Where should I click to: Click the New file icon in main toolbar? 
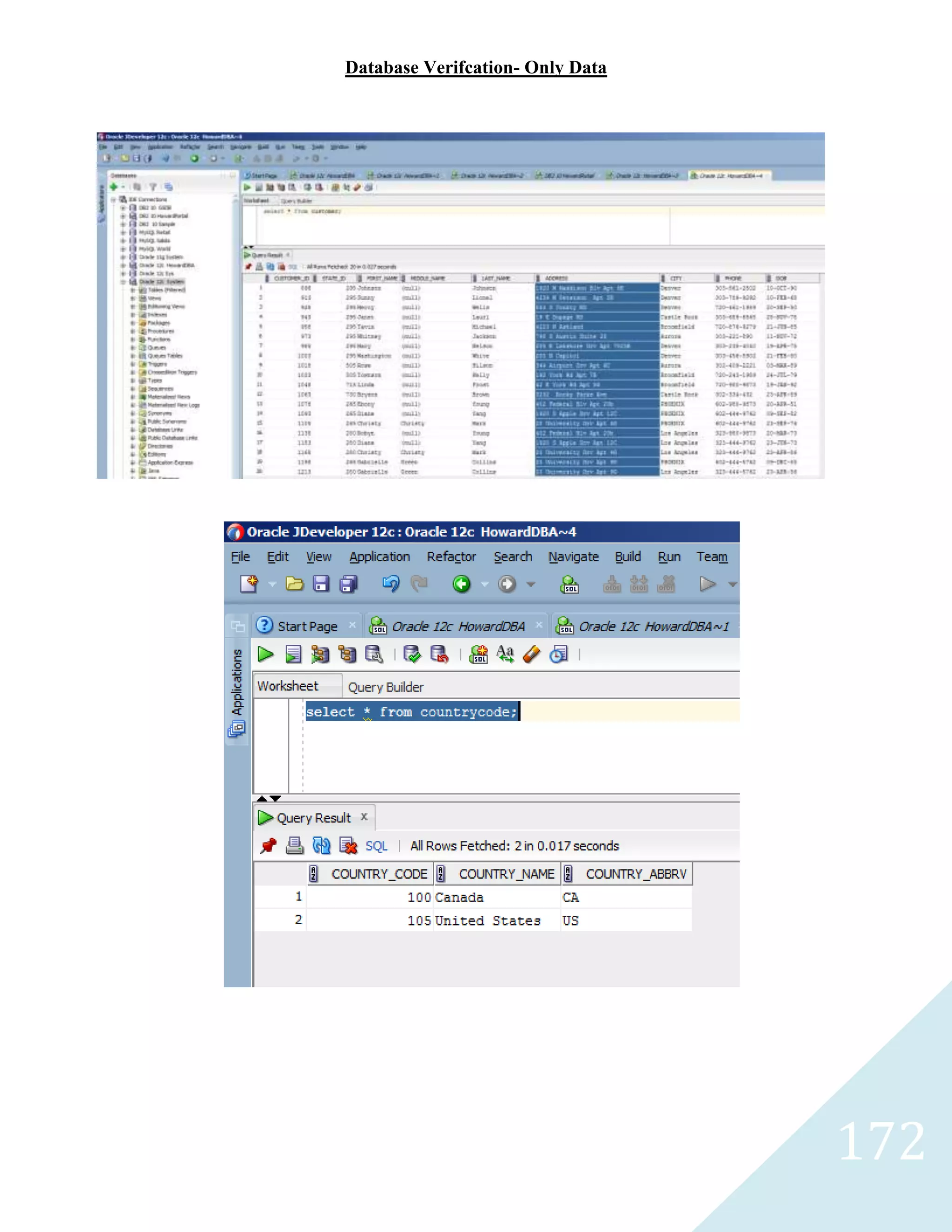[249, 584]
